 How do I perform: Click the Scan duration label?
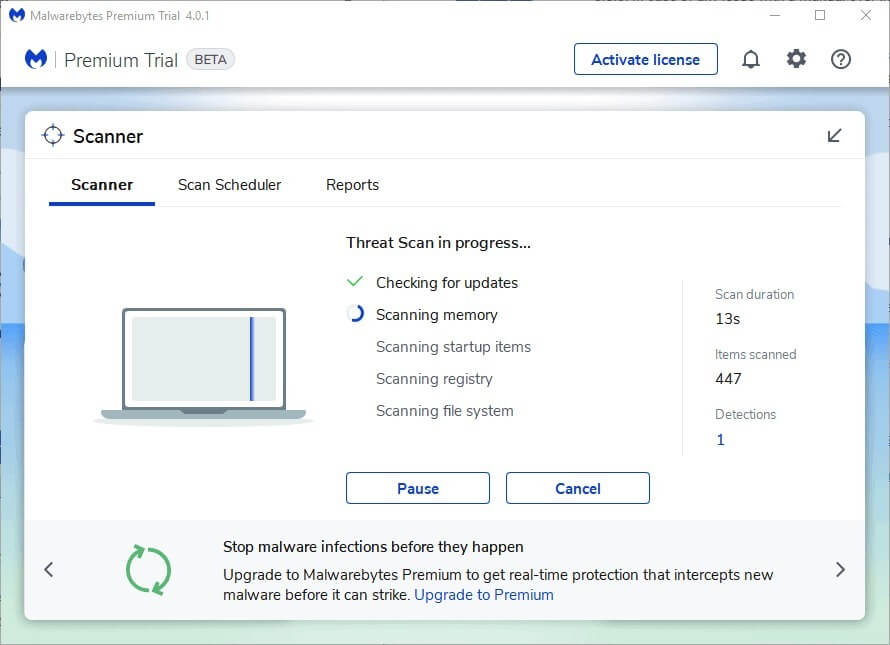[x=754, y=294]
